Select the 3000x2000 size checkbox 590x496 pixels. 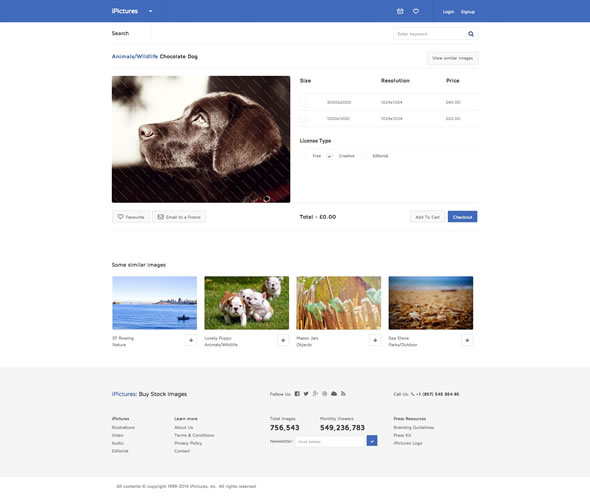(303, 102)
